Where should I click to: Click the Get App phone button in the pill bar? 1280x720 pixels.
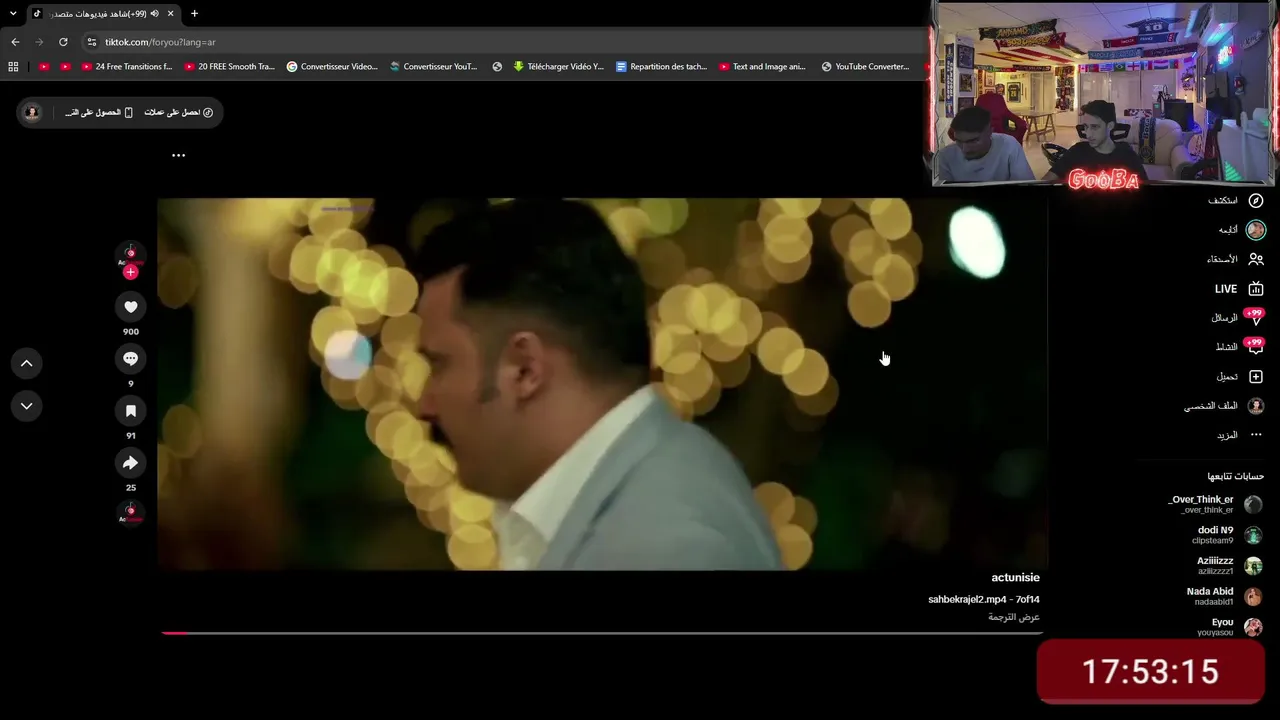[99, 112]
